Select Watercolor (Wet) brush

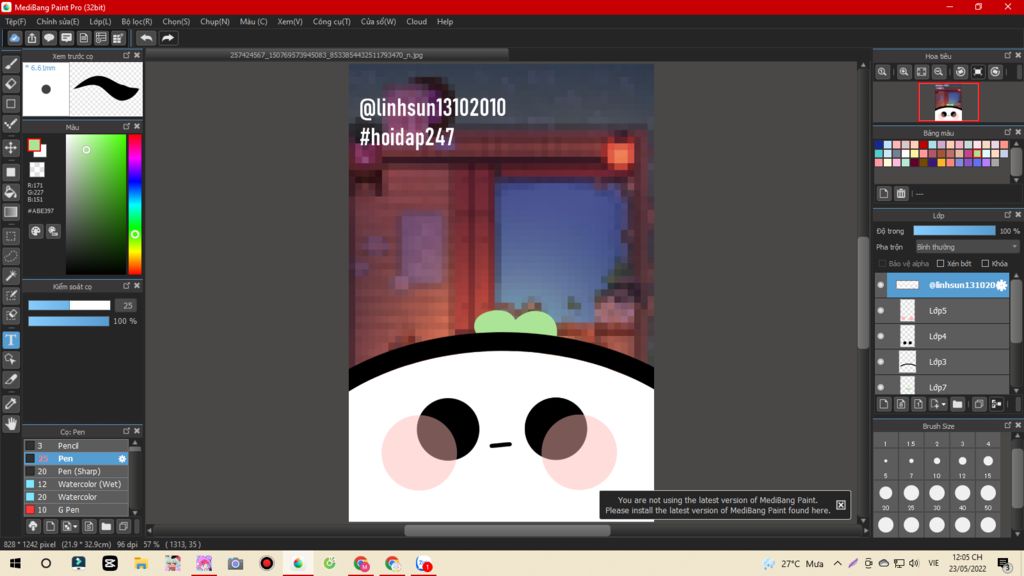coord(76,484)
